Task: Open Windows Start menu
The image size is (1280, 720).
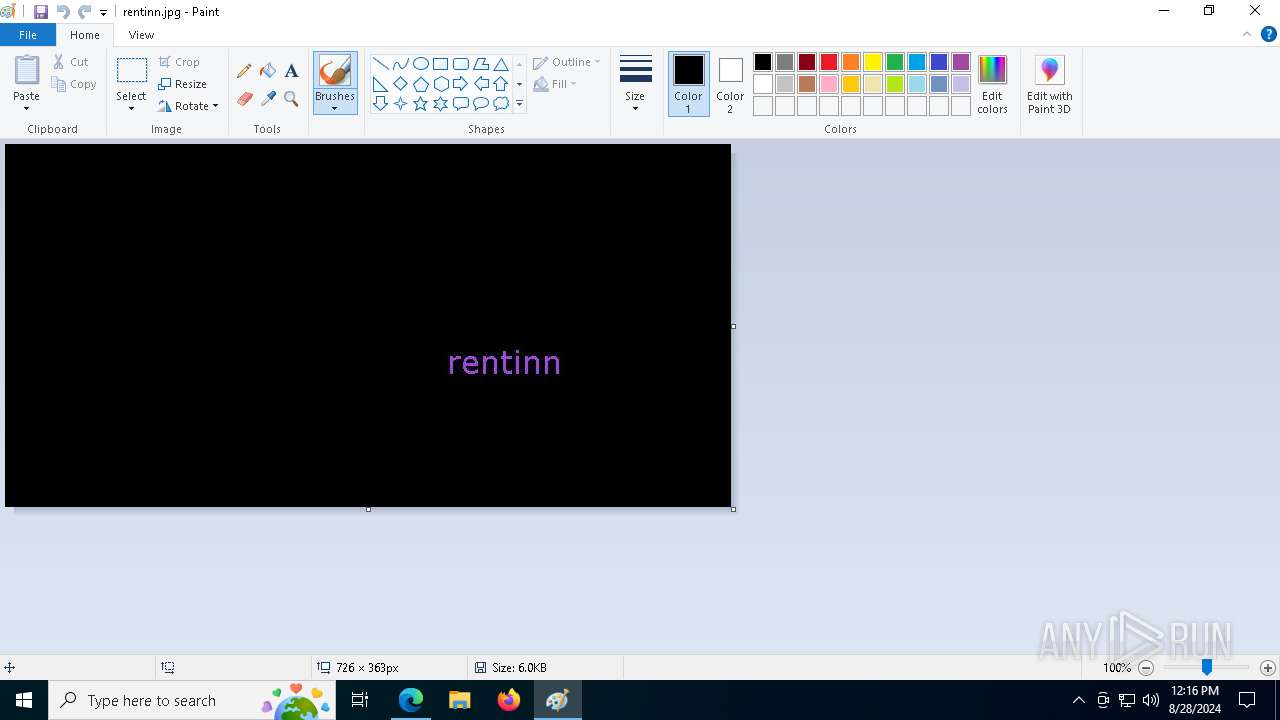Action: 24,700
